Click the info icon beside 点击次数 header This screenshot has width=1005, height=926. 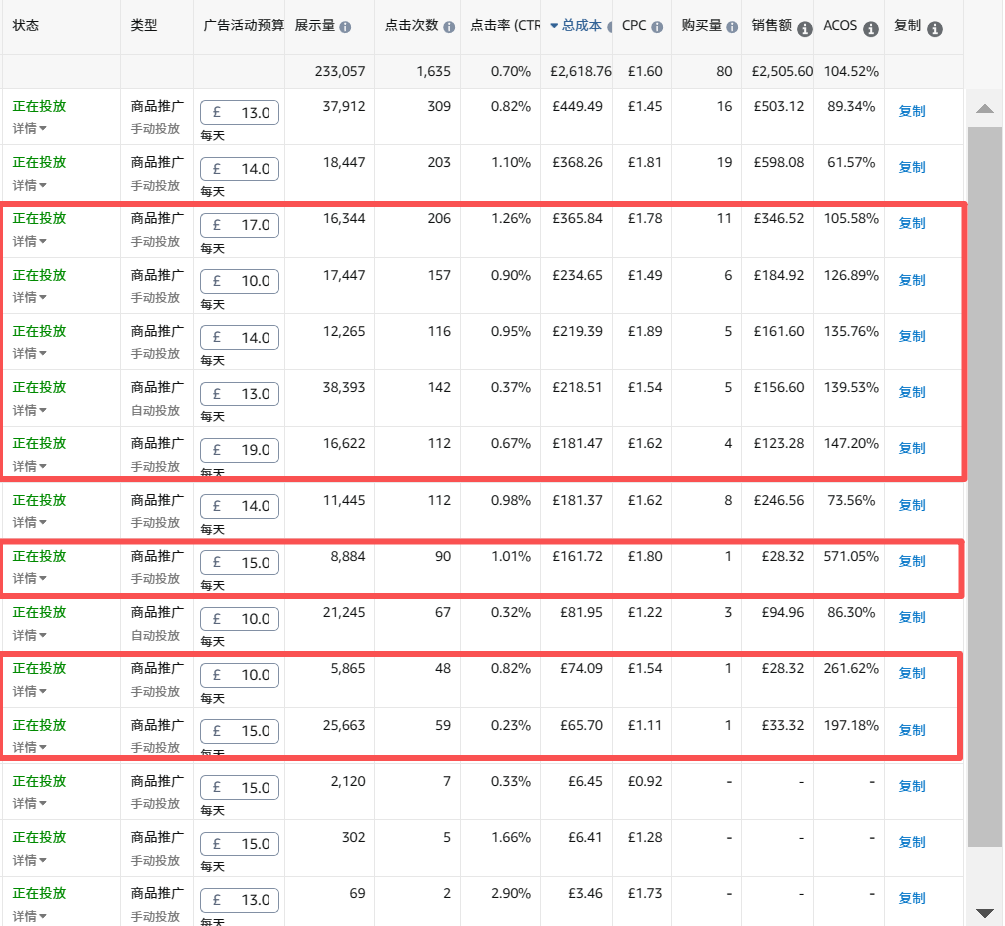click(449, 28)
